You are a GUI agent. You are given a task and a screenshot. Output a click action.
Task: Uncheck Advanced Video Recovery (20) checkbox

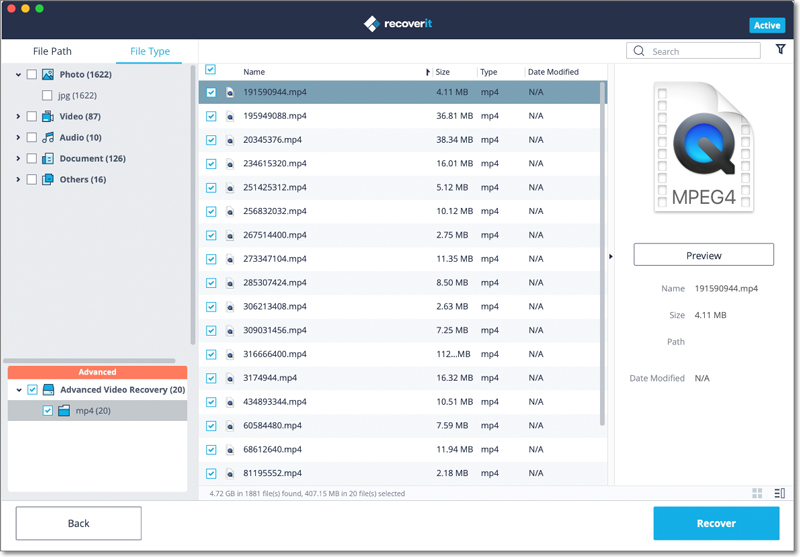point(32,390)
